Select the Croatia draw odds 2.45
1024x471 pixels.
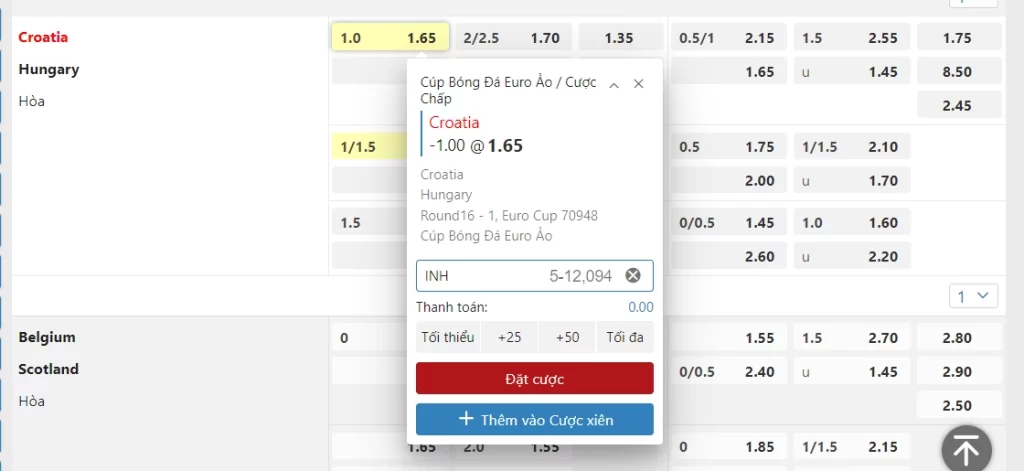(x=959, y=105)
